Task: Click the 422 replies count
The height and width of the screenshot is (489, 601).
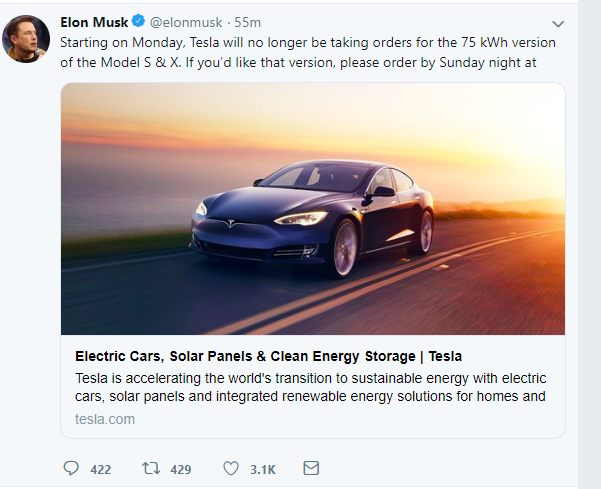Action: point(100,469)
